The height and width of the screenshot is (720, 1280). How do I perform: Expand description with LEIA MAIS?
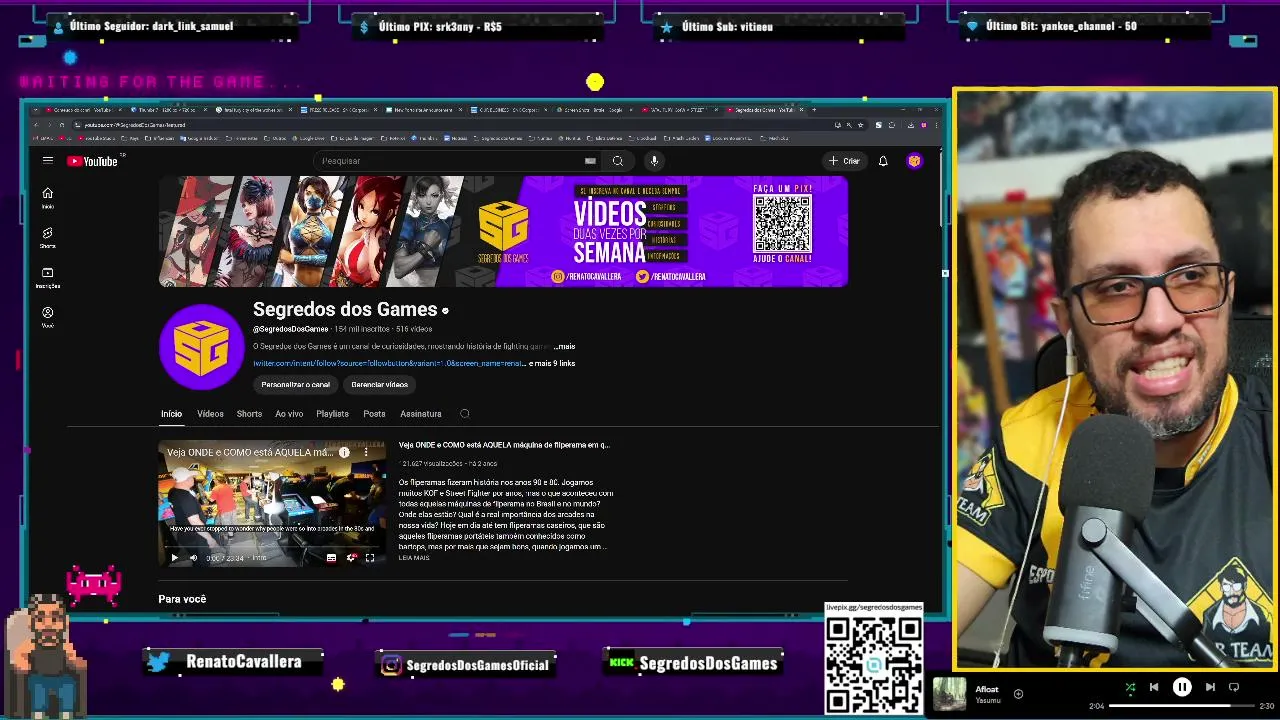pos(414,558)
